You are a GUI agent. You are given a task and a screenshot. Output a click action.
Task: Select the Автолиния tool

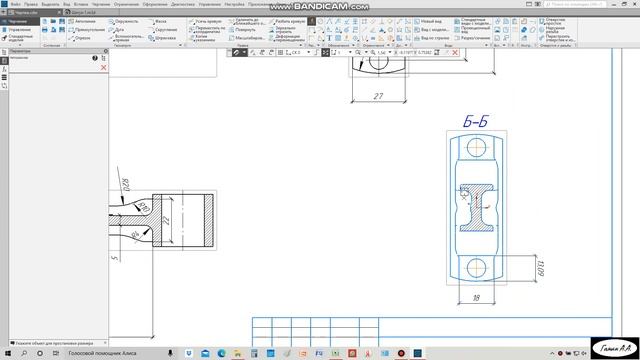82,21
